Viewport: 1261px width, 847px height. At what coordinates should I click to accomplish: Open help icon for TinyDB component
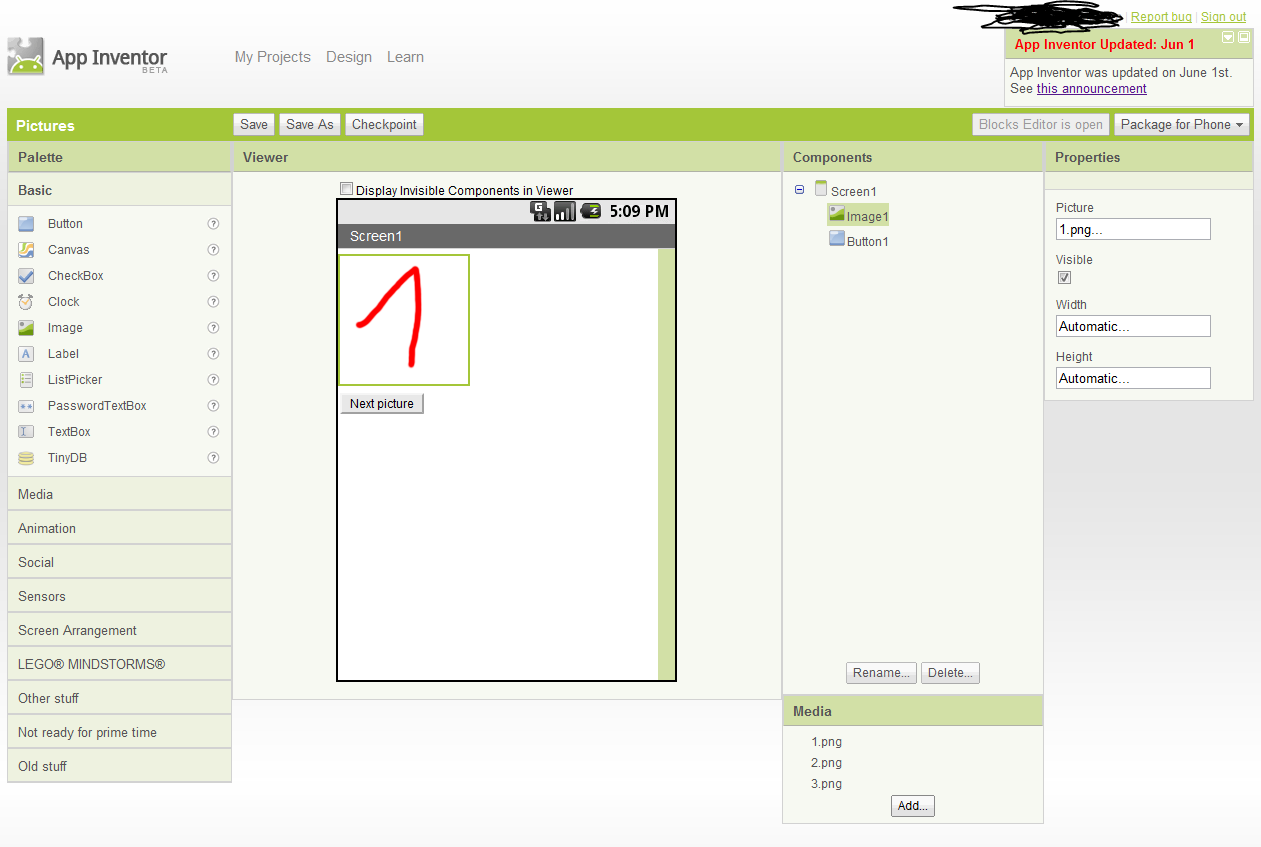tap(213, 458)
